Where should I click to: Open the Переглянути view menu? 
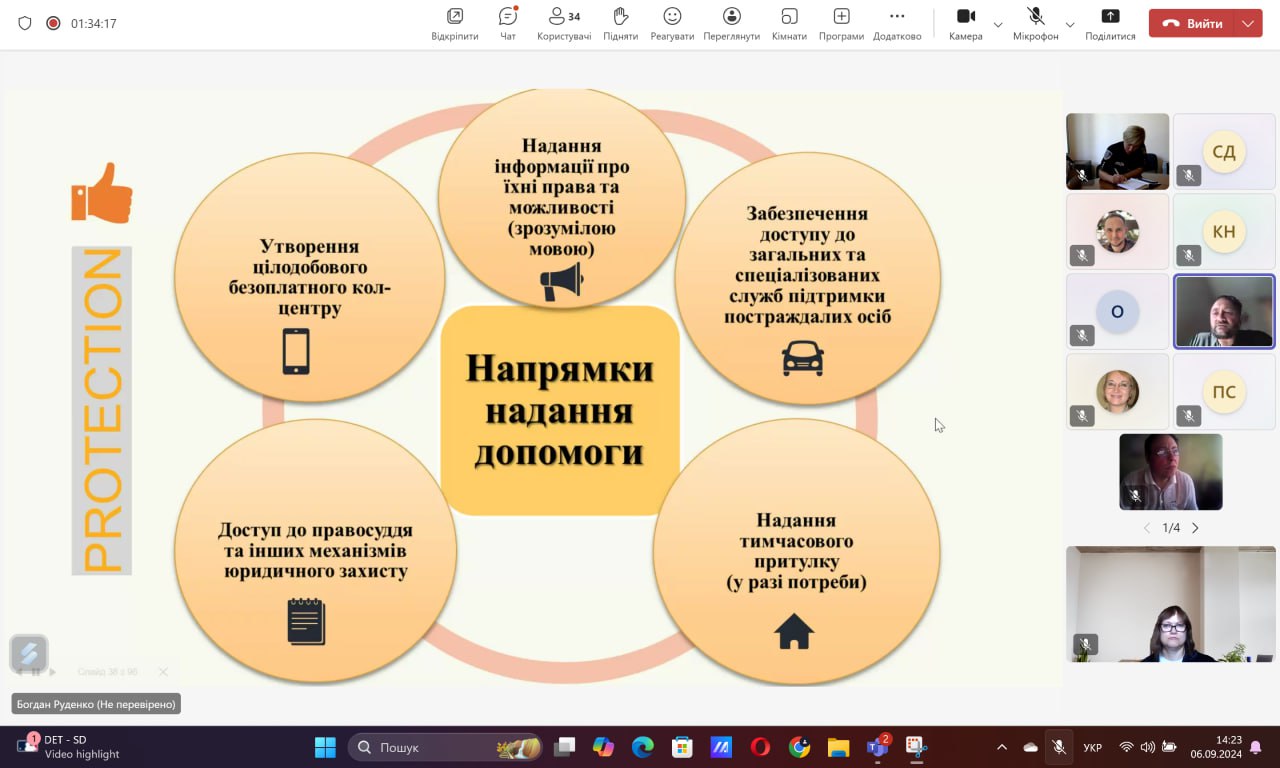731,24
